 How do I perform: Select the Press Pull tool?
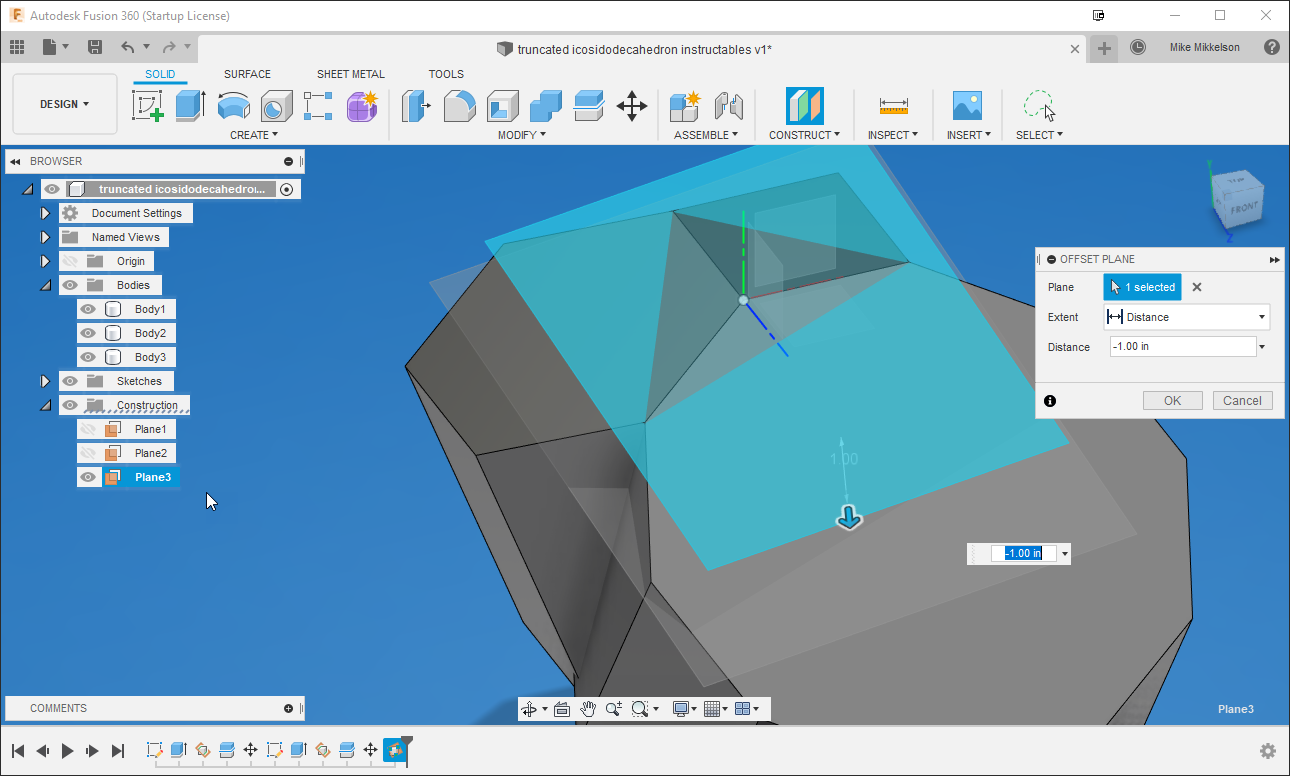pyautogui.click(x=416, y=105)
